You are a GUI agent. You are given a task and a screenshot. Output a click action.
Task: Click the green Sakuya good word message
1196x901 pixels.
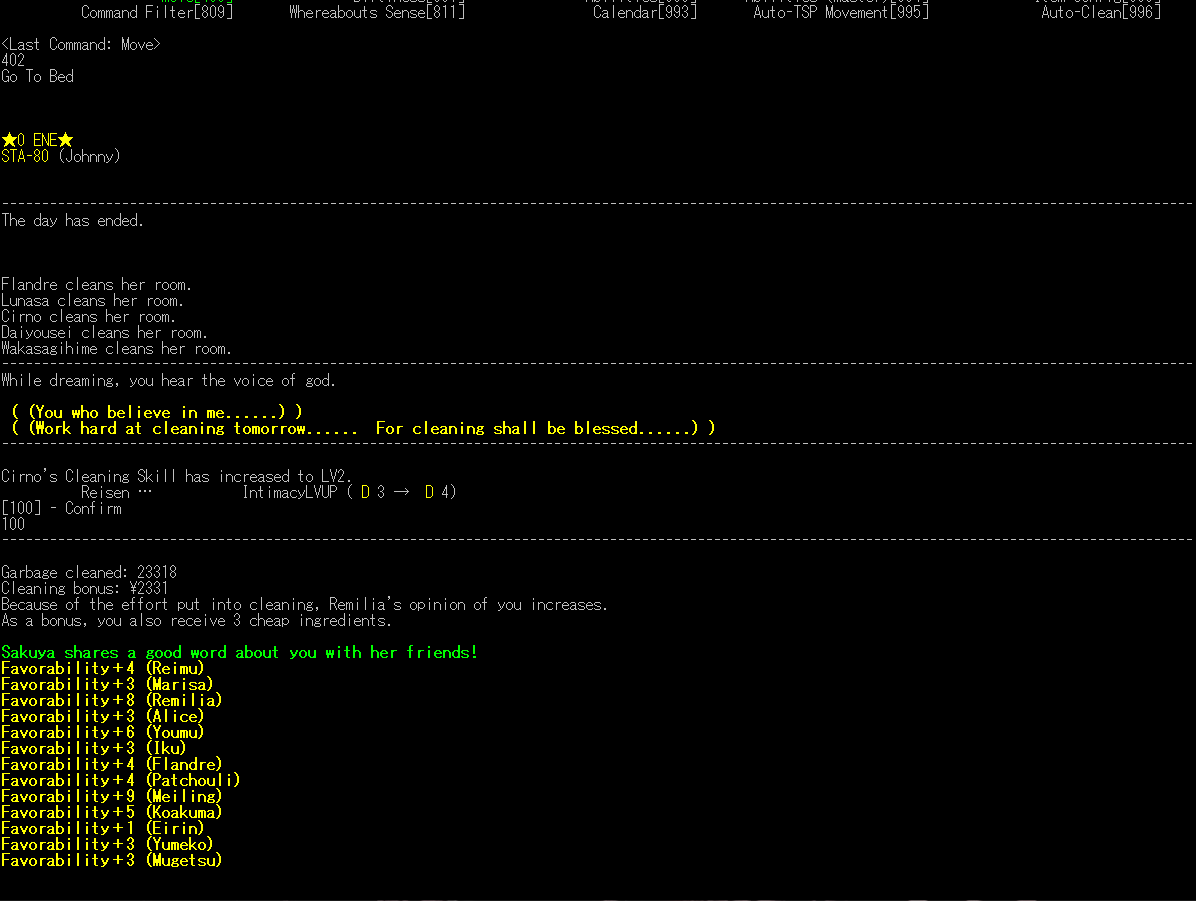pyautogui.click(x=239, y=652)
